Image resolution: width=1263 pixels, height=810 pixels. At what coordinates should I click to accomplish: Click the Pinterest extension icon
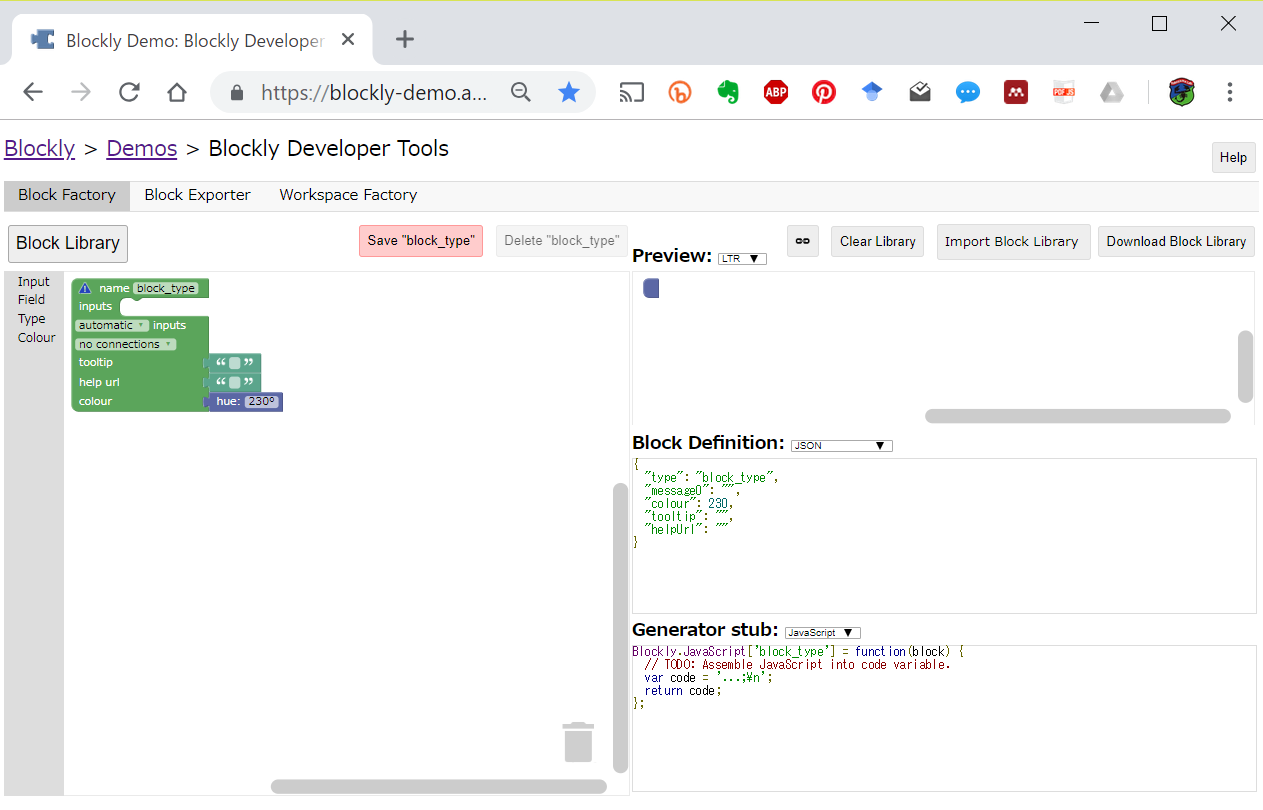click(823, 92)
